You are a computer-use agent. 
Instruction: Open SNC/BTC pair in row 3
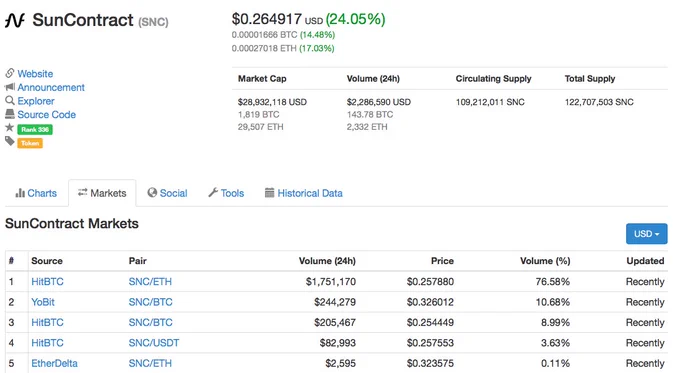pyautogui.click(x=150, y=322)
